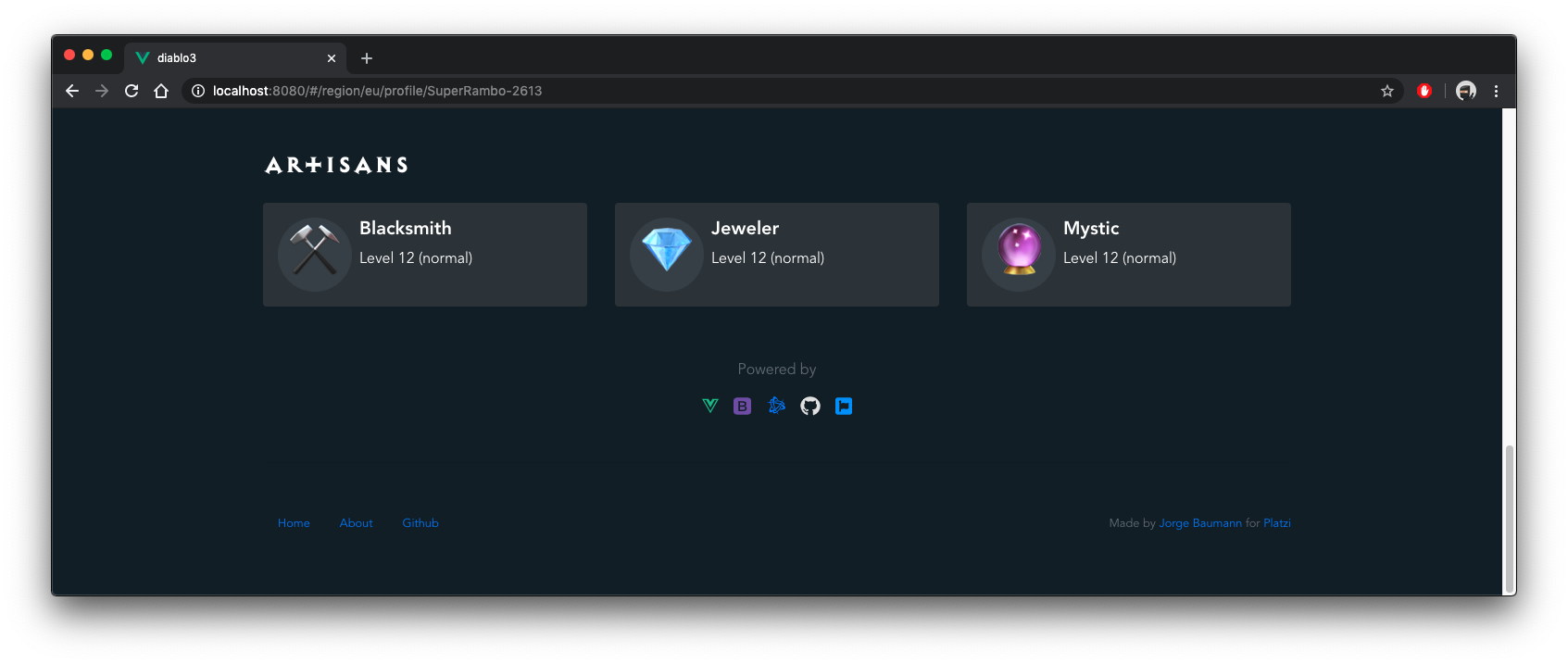Open Chrome three-dot menu
This screenshot has width=1568, height=664.
point(1496,91)
